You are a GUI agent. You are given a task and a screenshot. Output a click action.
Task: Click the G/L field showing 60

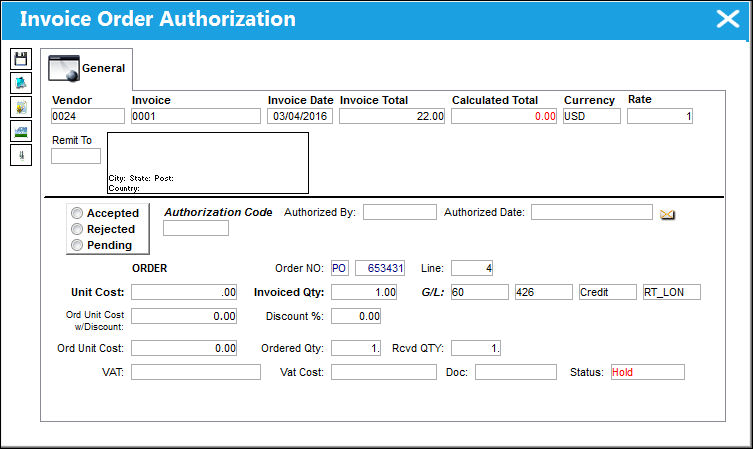(x=480, y=292)
